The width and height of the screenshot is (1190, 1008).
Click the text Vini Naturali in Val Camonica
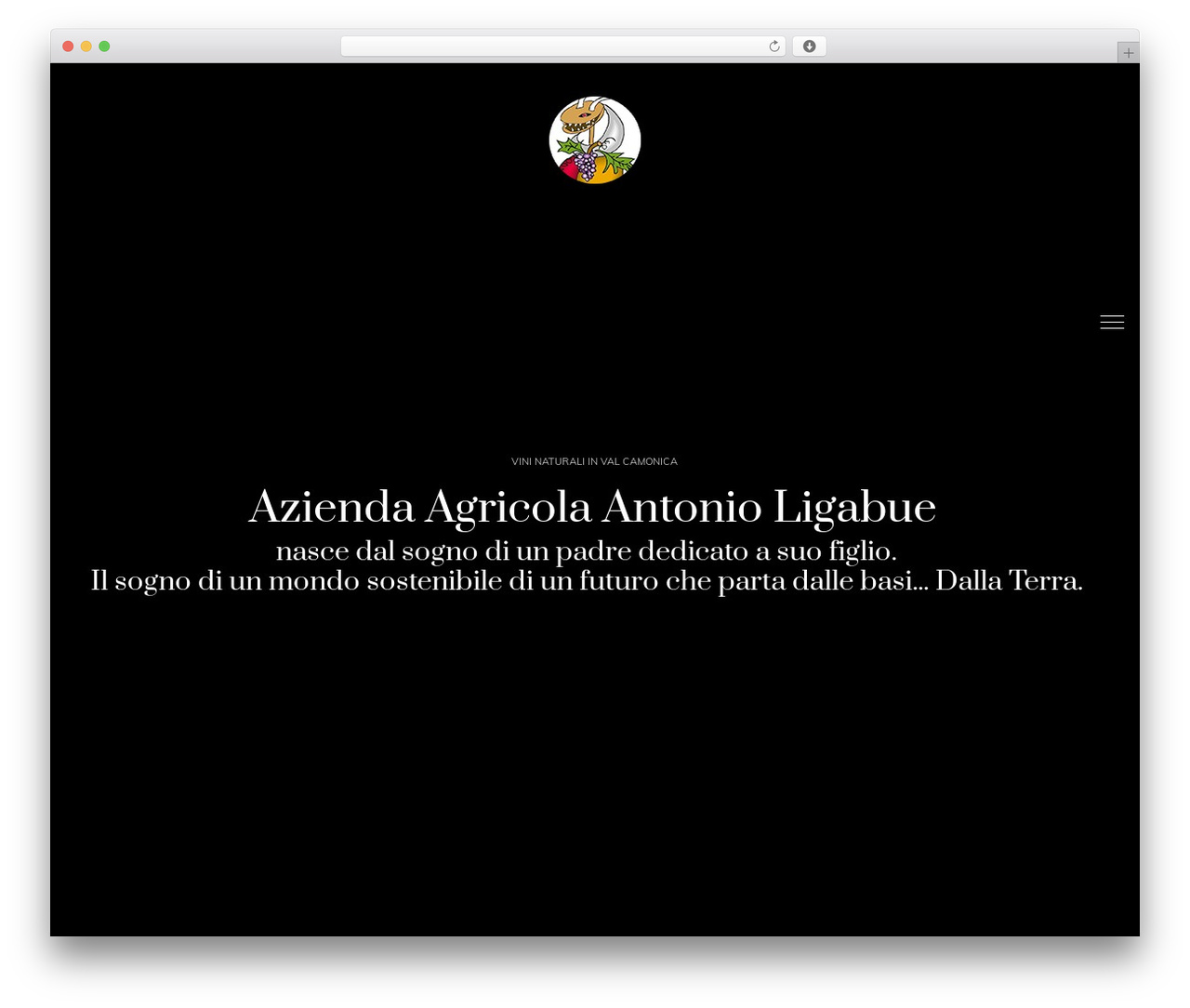[x=594, y=461]
